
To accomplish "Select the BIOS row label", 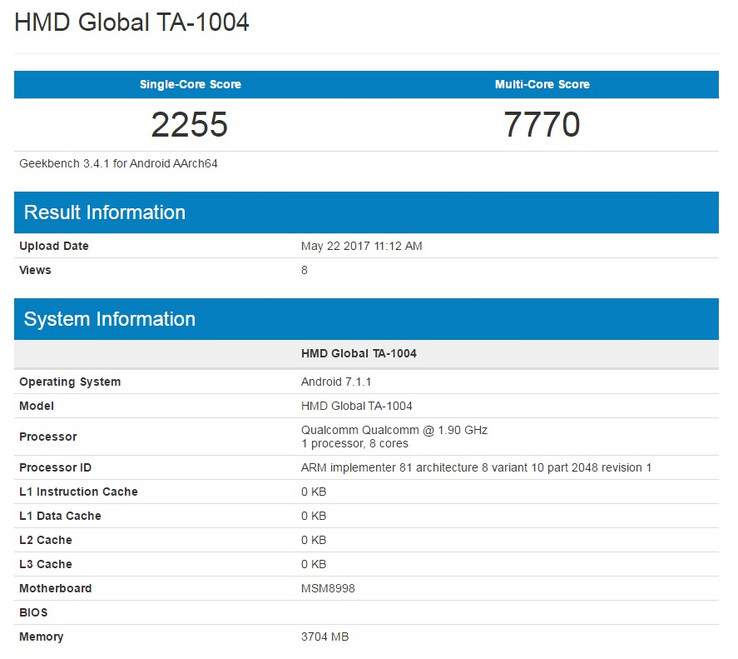I will pyautogui.click(x=33, y=612).
